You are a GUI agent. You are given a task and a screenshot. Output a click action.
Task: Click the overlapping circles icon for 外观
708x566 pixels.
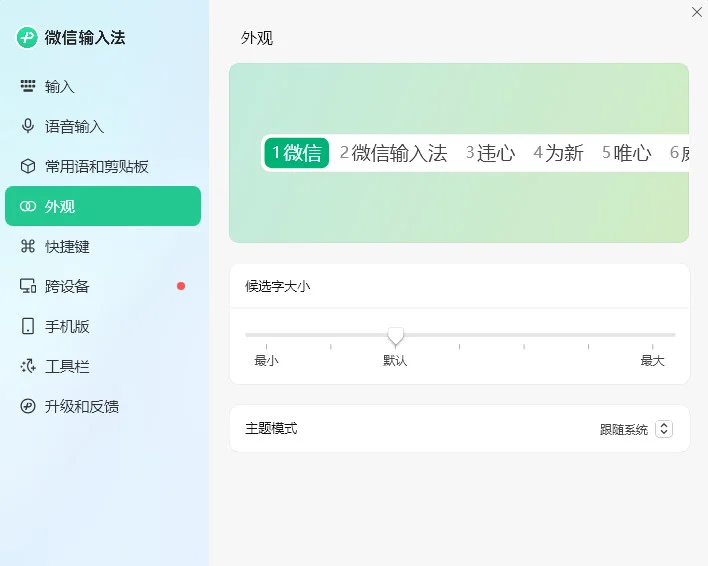pyautogui.click(x=28, y=206)
